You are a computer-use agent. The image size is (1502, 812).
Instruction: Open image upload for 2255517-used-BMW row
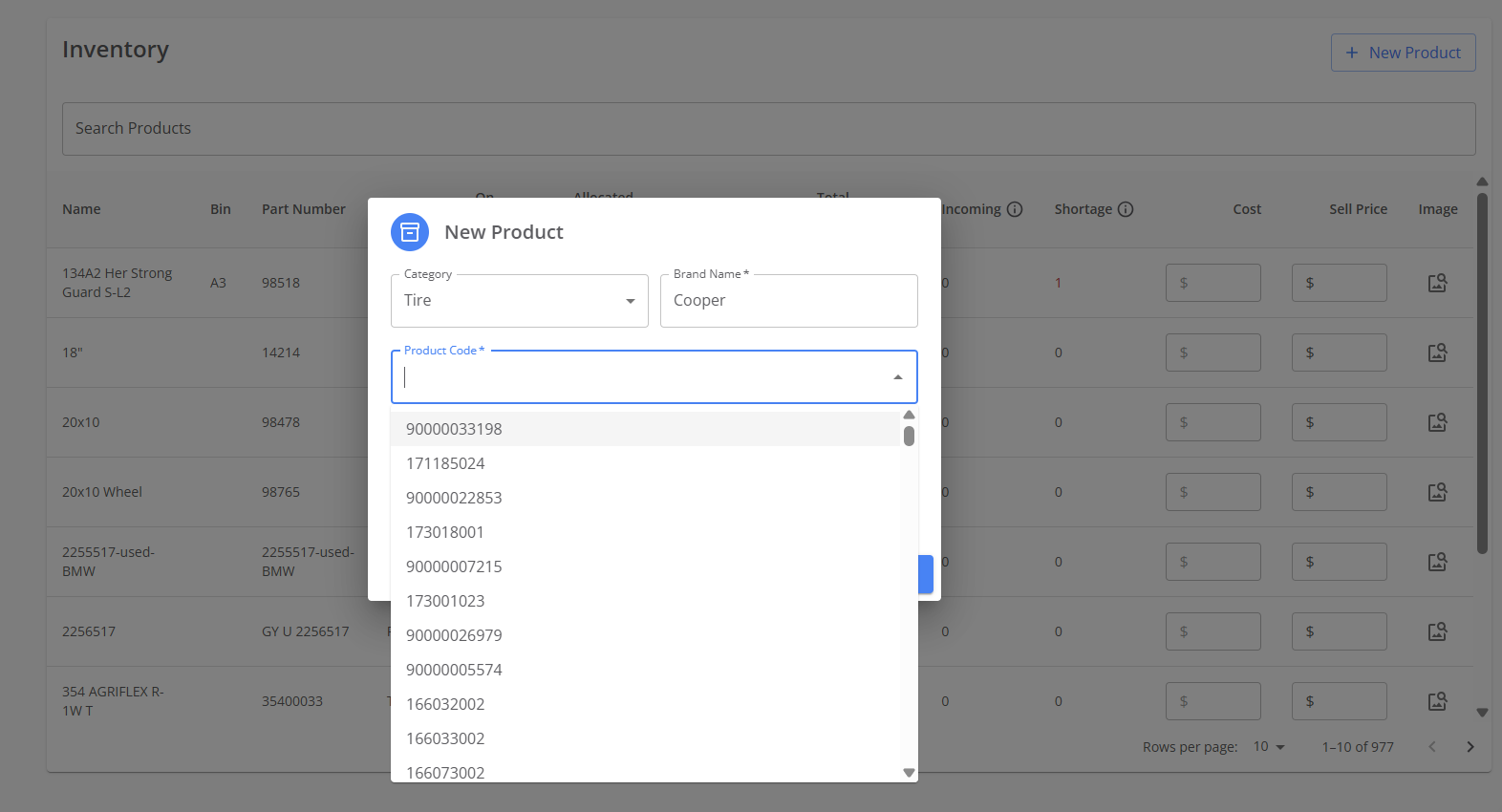(1437, 562)
